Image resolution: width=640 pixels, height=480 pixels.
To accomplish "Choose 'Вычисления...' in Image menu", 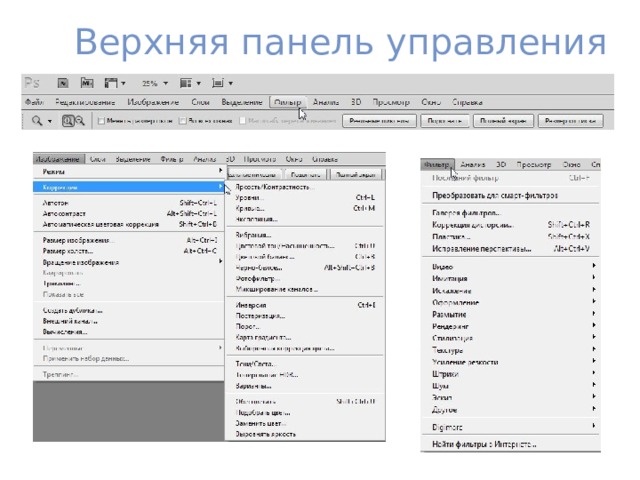I will click(x=65, y=332).
